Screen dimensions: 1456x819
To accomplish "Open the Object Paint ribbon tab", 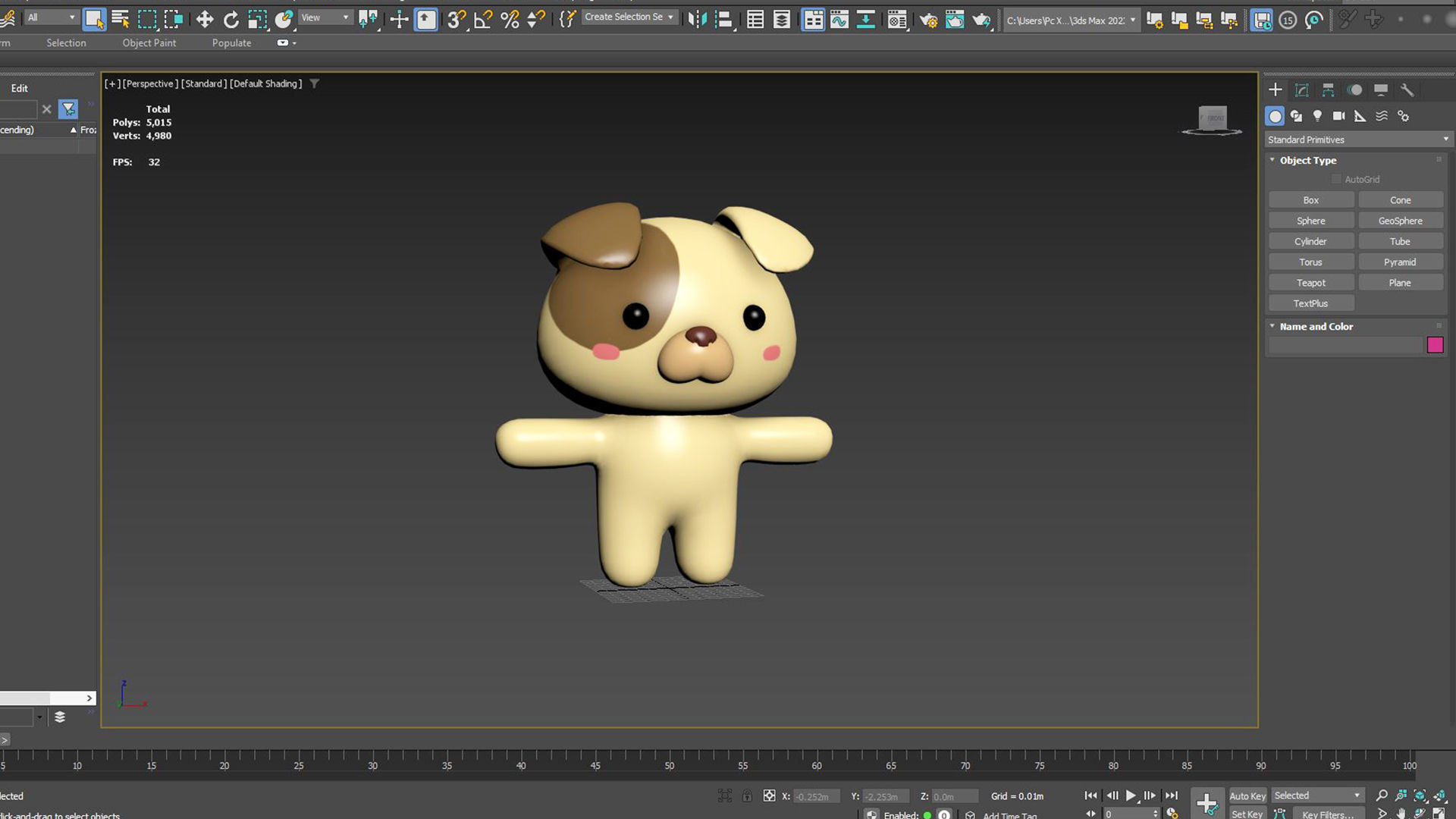I will click(x=149, y=43).
